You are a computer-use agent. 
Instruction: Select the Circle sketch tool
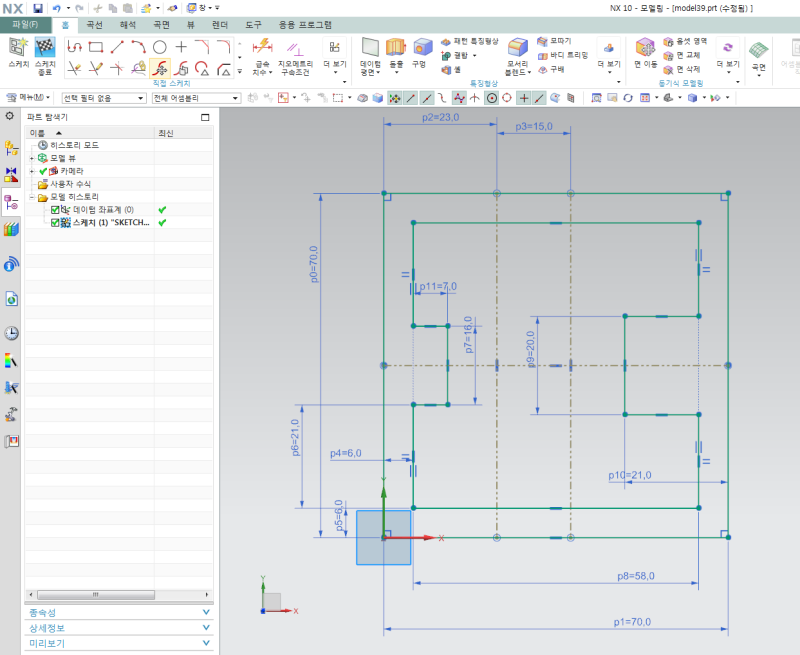pos(159,46)
